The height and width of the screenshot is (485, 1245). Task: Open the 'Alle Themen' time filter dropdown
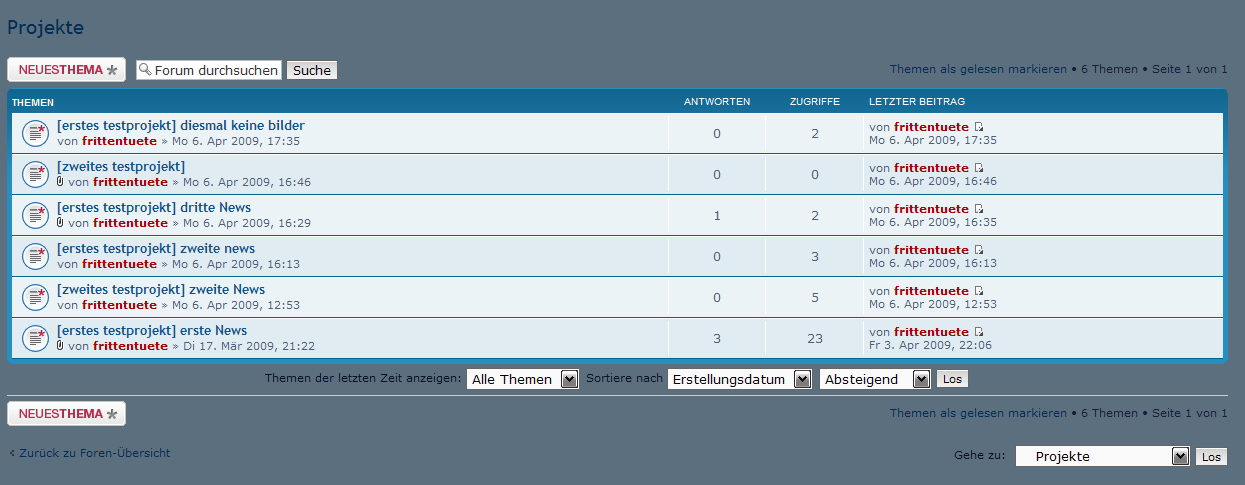click(x=522, y=379)
